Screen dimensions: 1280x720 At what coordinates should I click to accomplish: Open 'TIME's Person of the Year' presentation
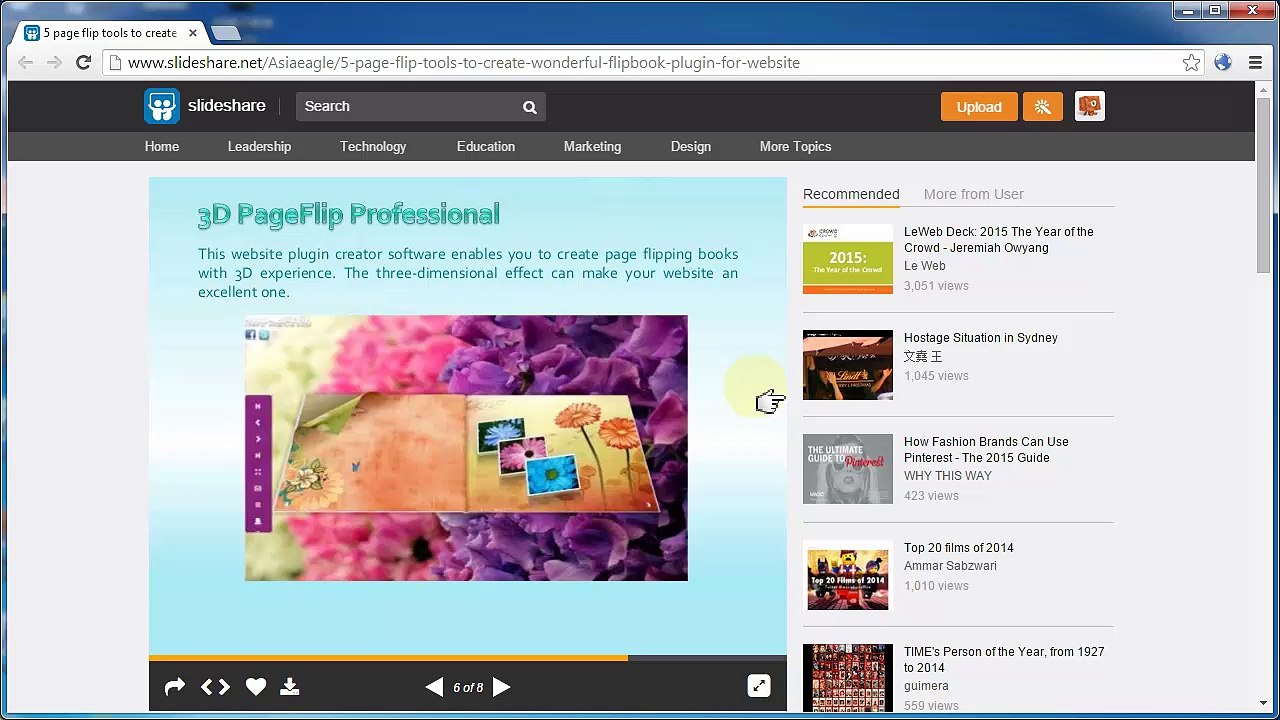pos(1004,660)
